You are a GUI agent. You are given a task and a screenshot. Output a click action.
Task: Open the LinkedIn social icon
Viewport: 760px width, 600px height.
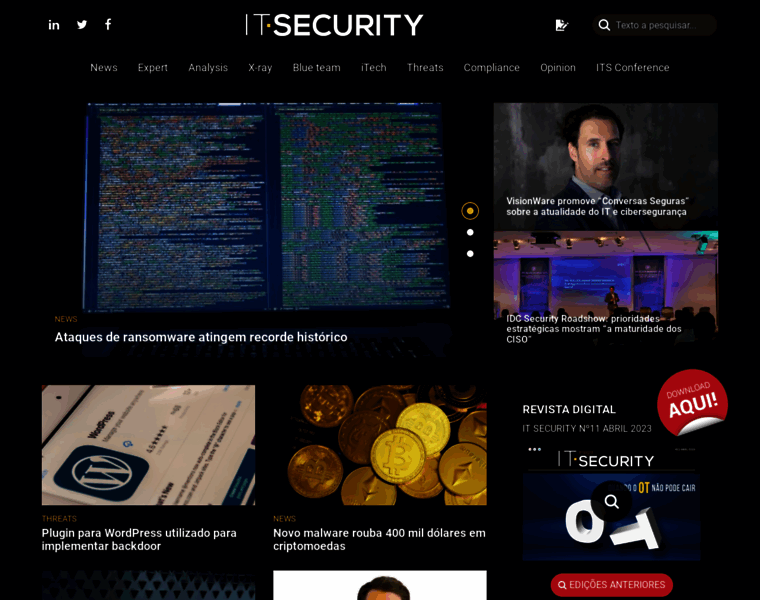coord(54,25)
